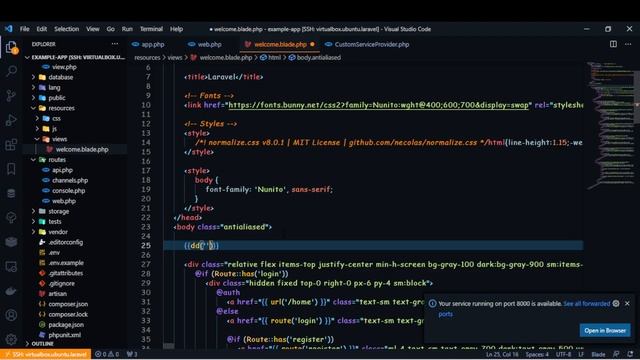Open api.php in the file tree

[x=62, y=170]
